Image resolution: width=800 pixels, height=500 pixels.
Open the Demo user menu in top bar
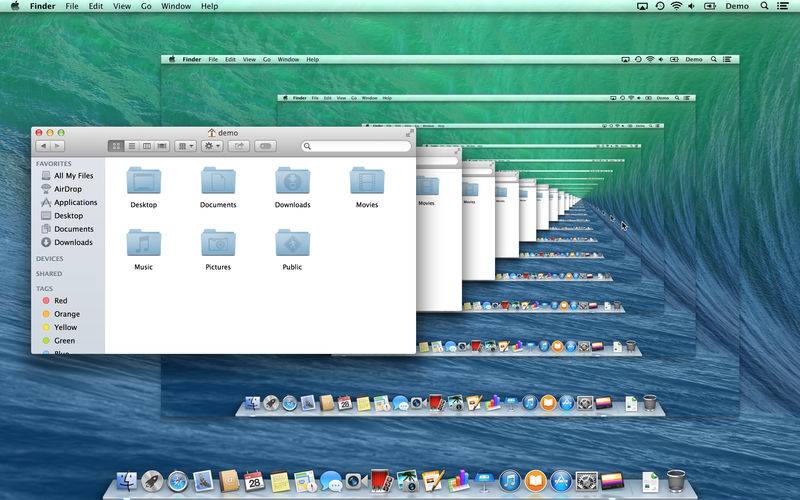click(737, 6)
